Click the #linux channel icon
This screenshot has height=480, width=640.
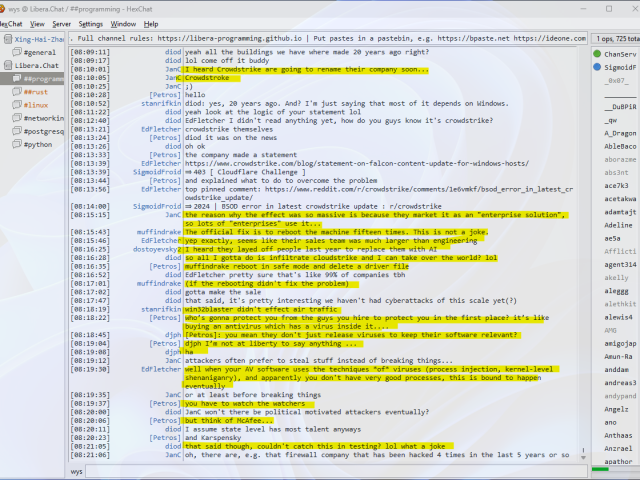pyautogui.click(x=17, y=104)
